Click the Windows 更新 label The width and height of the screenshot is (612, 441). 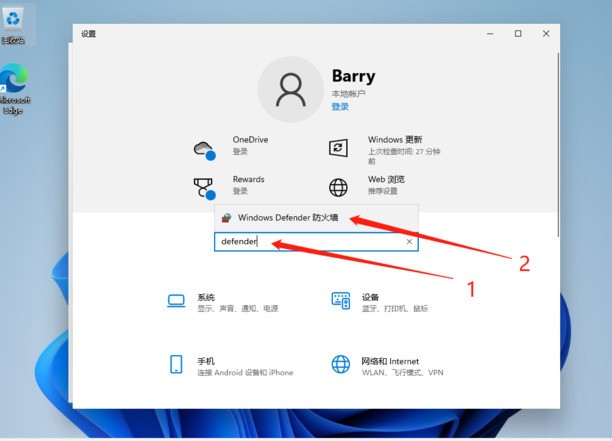(395, 139)
